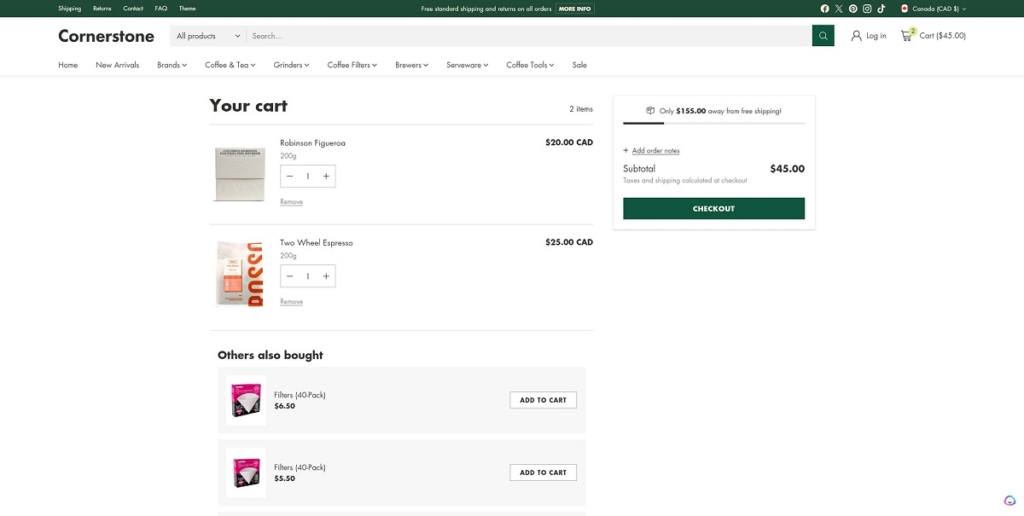Image resolution: width=1024 pixels, height=516 pixels.
Task: Click the Pinterest social icon
Action: [853, 8]
